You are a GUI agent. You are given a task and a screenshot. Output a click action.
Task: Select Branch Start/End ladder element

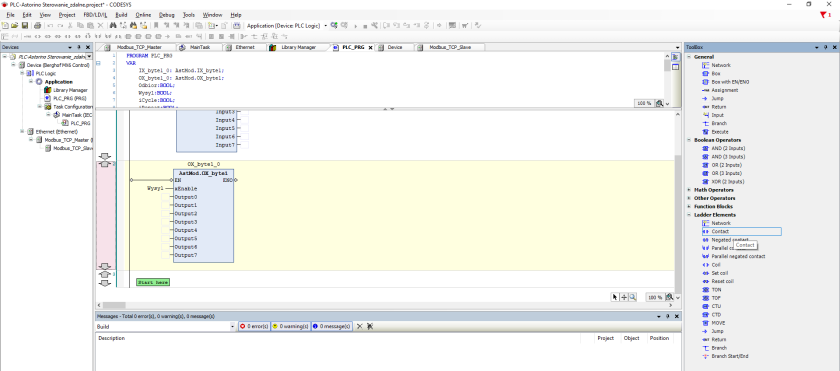[x=730, y=356]
